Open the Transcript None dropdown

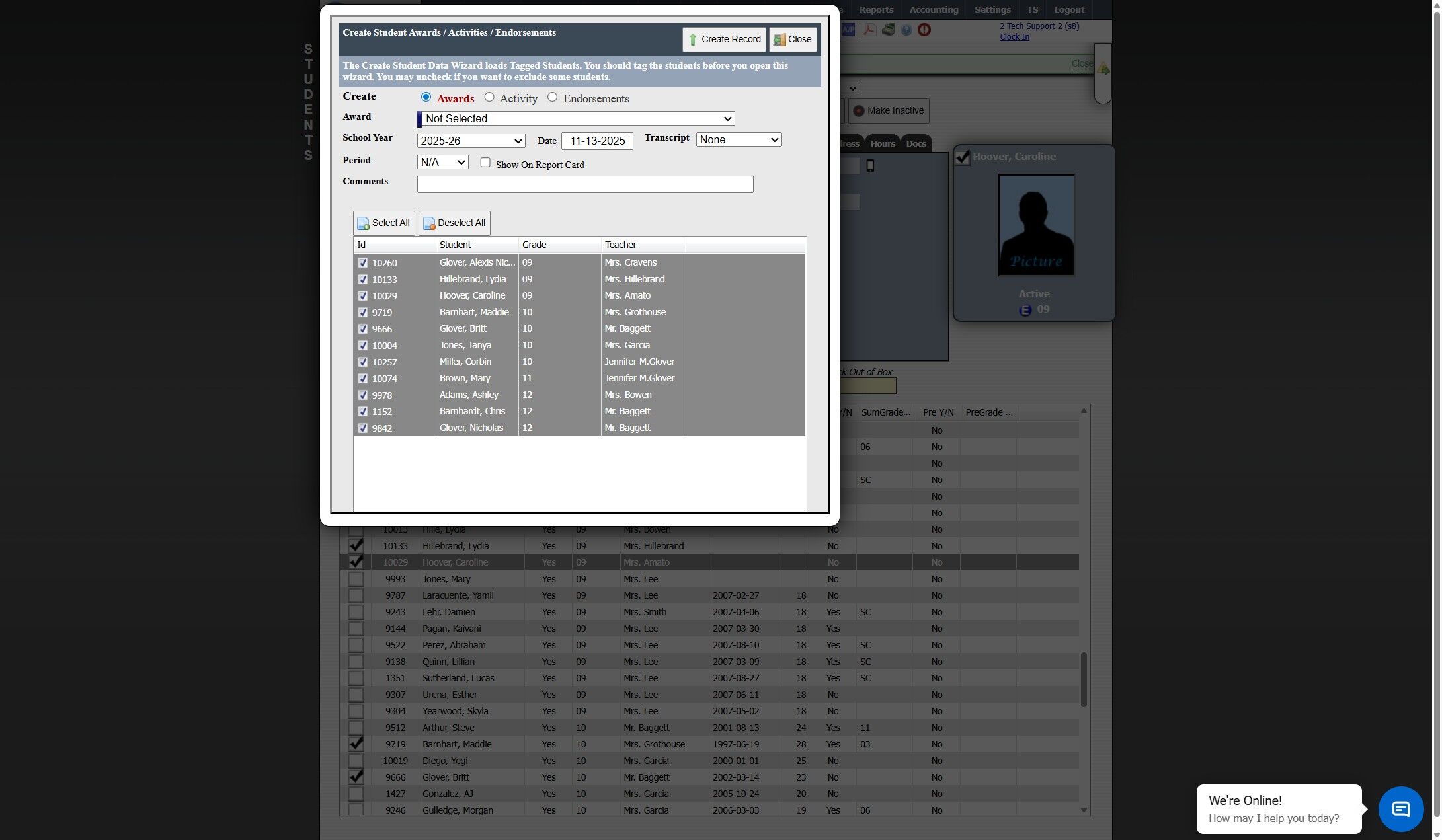tap(739, 139)
